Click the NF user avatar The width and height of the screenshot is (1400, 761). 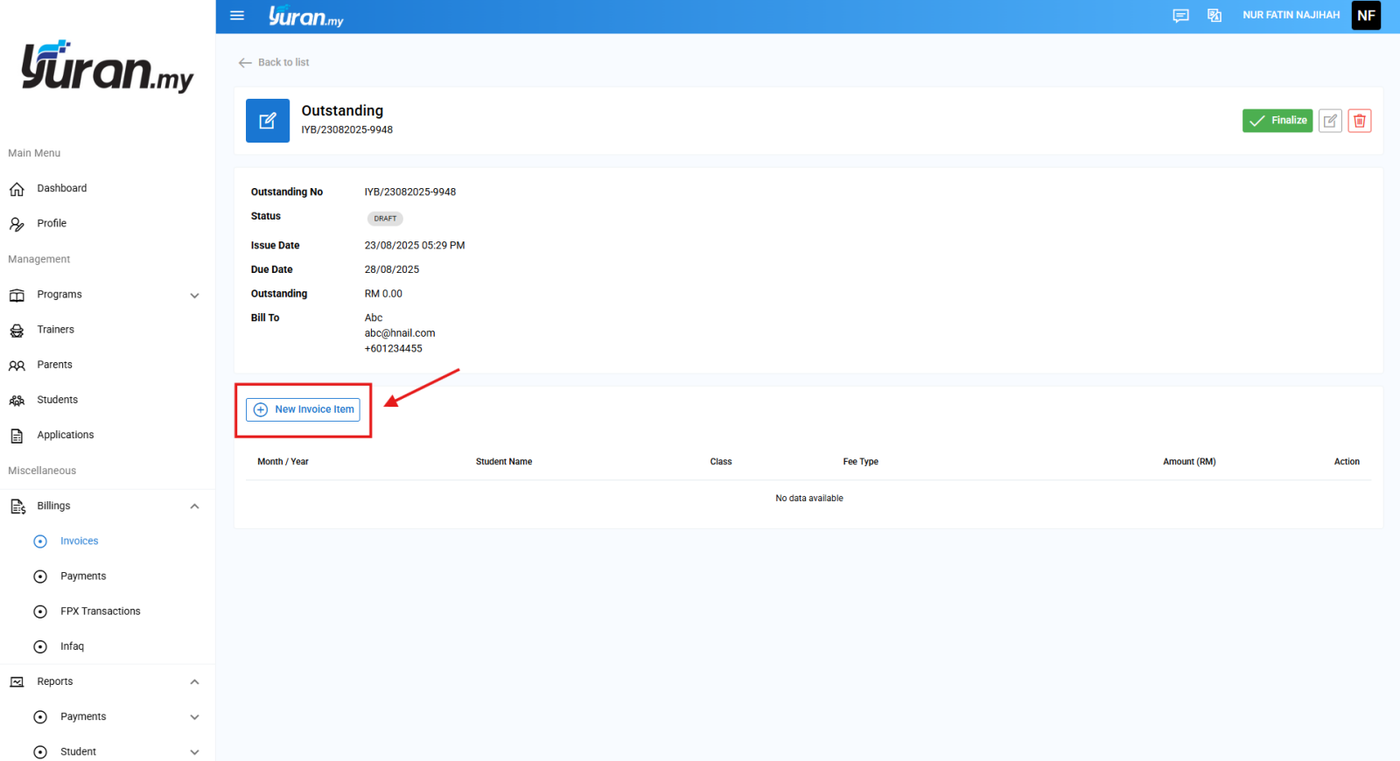[1366, 16]
